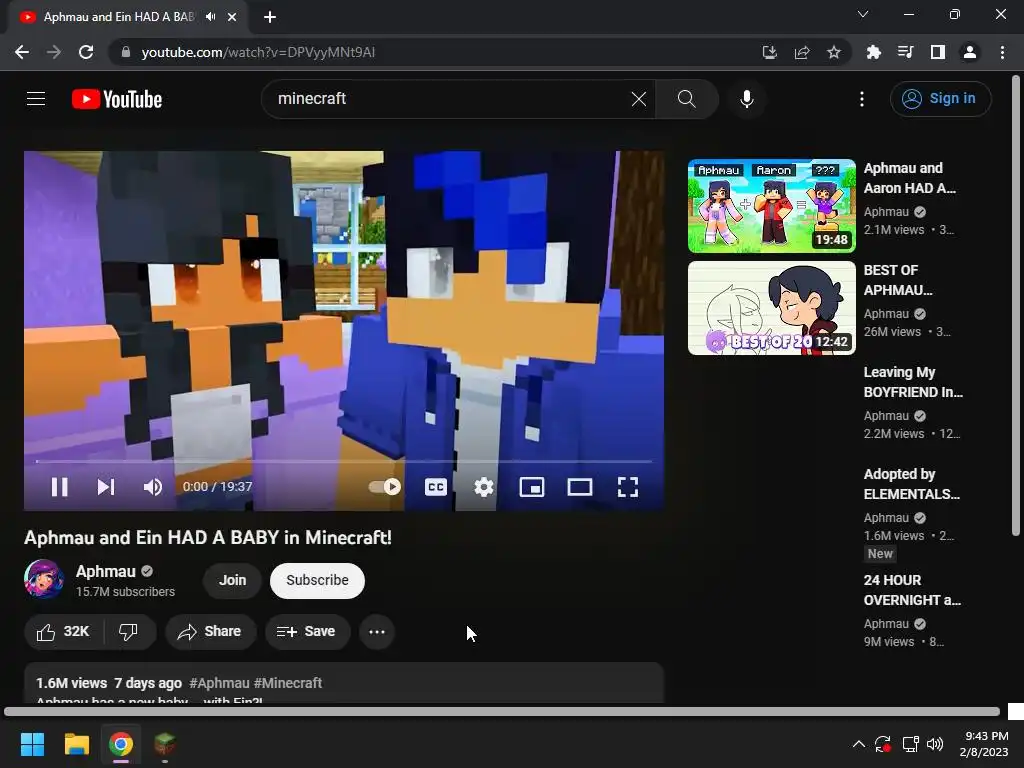Enable miniplayer mode
The width and height of the screenshot is (1024, 768).
click(x=532, y=487)
